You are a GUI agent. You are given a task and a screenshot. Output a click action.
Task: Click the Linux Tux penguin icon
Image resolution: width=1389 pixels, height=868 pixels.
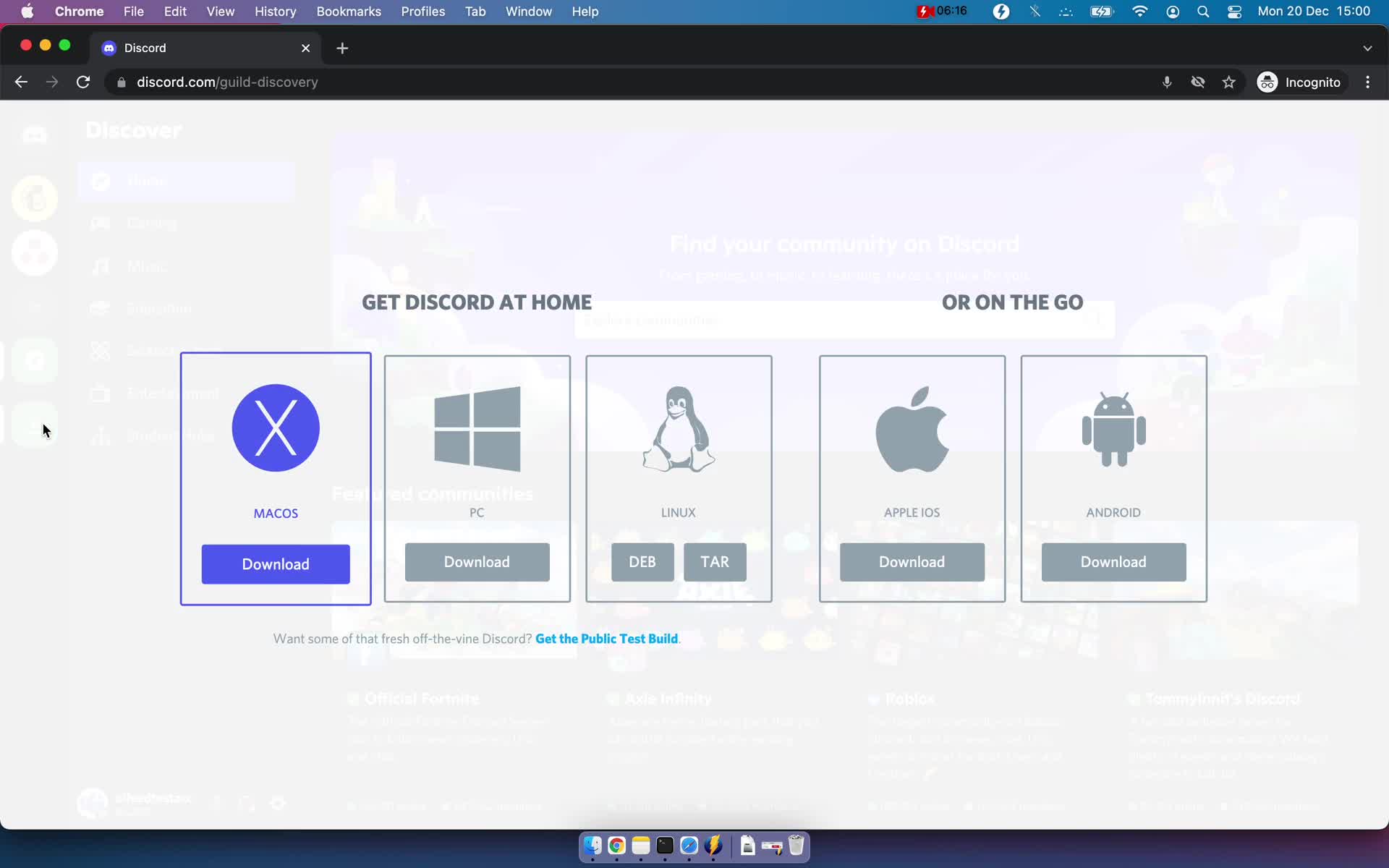click(679, 430)
